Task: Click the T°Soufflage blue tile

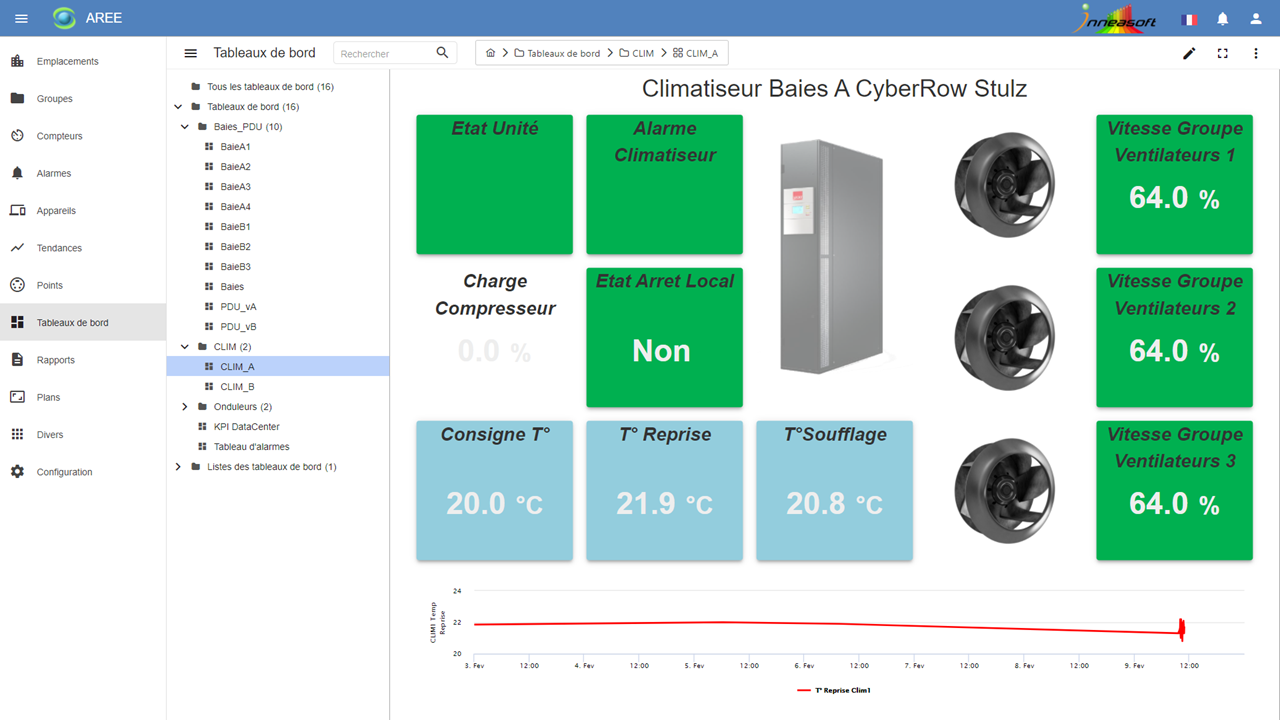Action: click(835, 490)
